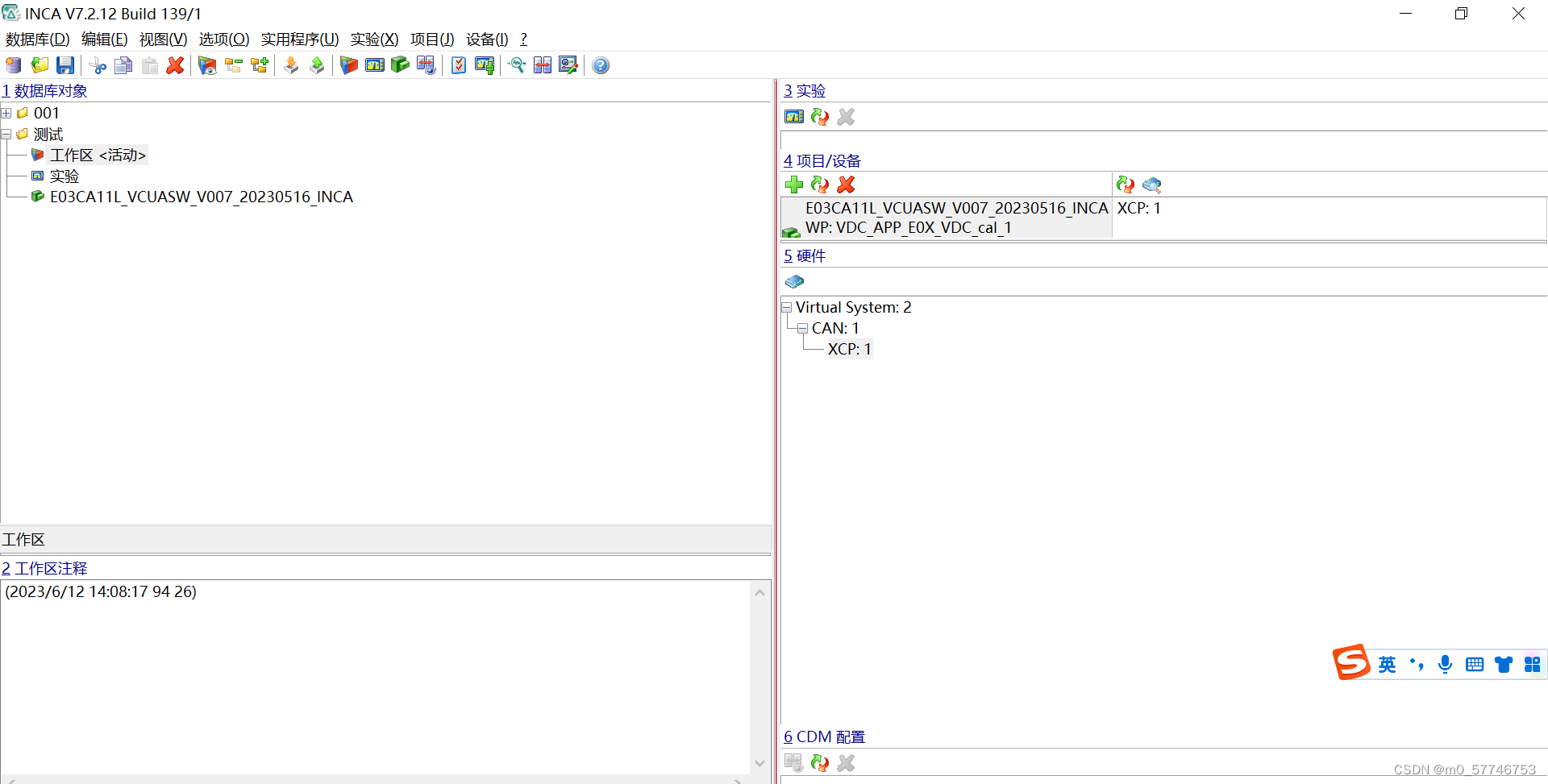Open the 项目(J) menu
Viewport: 1548px width, 784px height.
432,39
